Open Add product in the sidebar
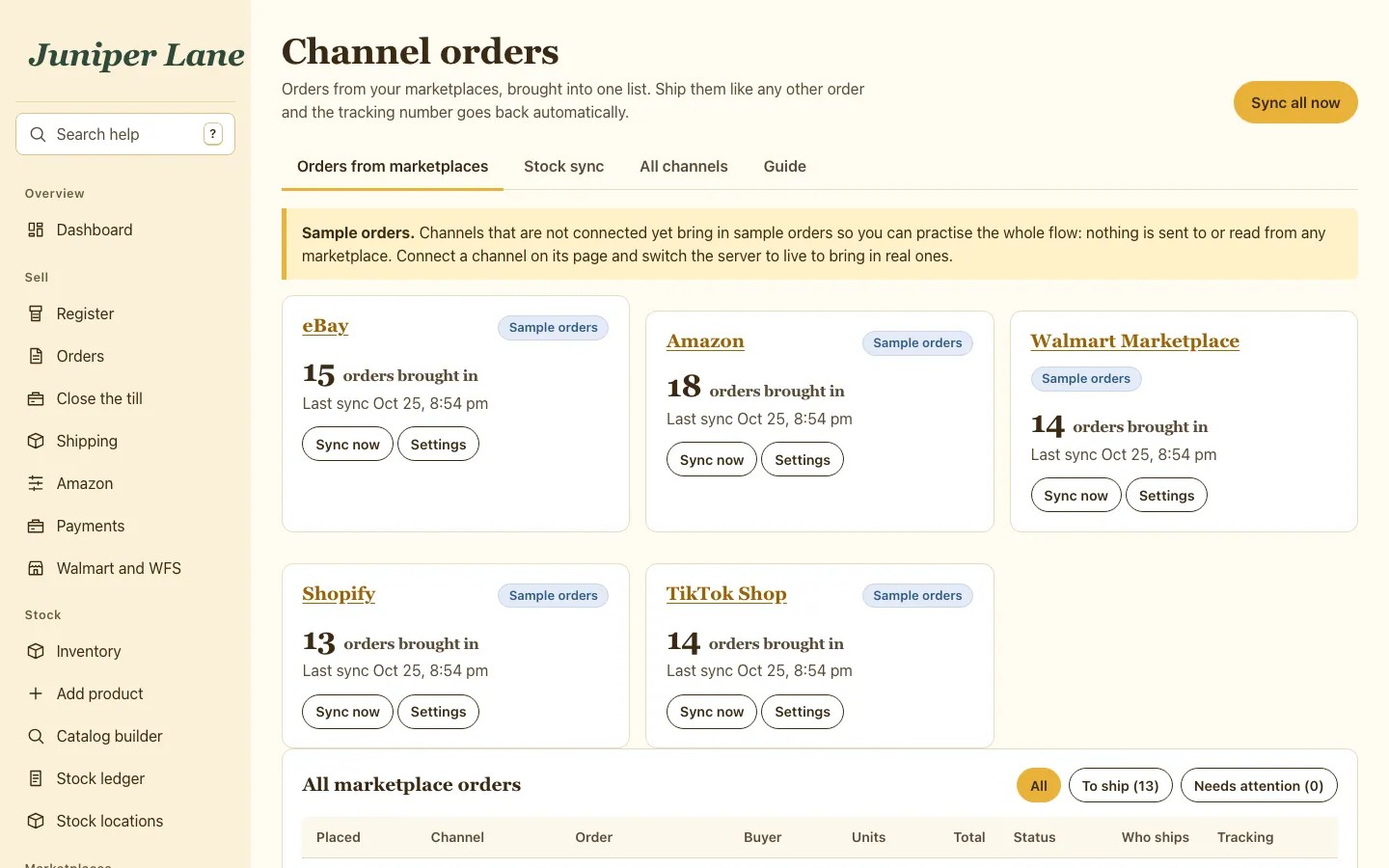 (125, 693)
